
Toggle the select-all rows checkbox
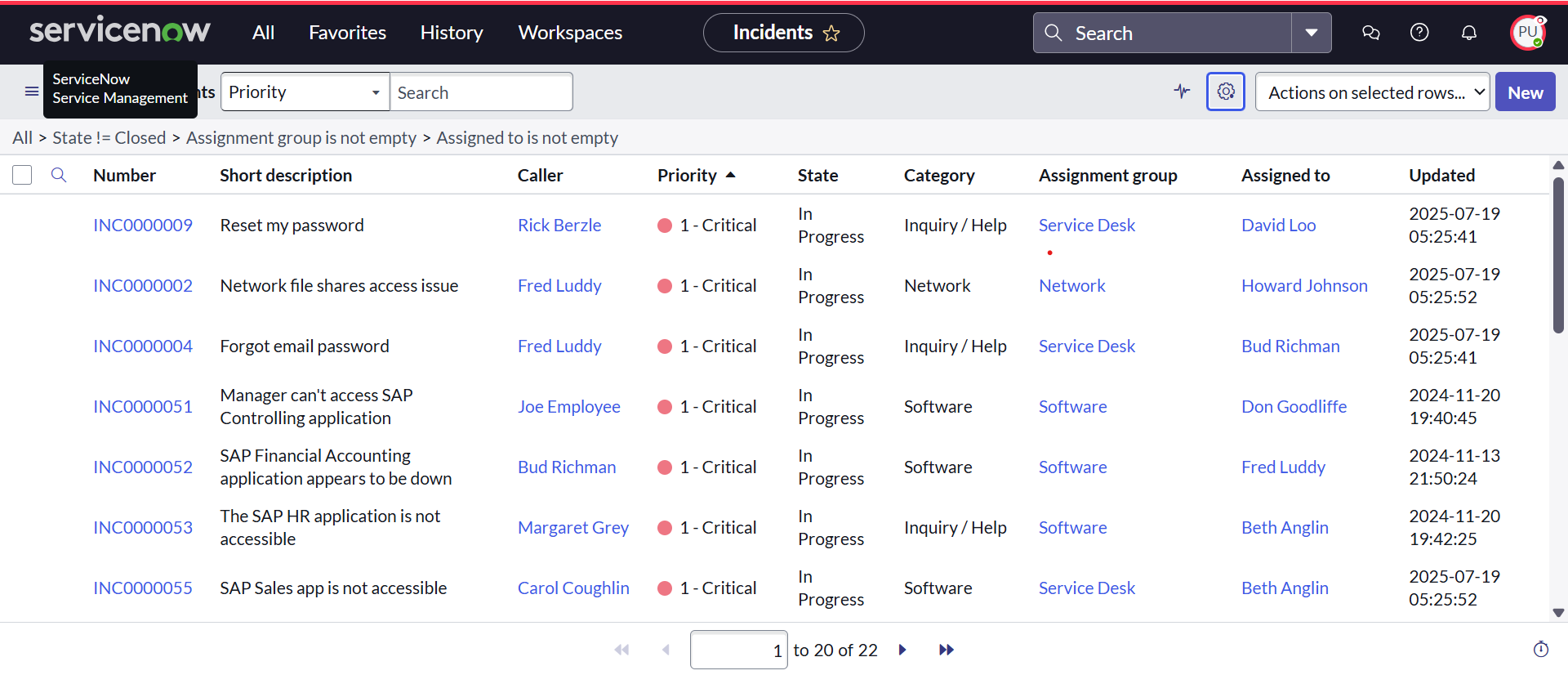click(22, 175)
